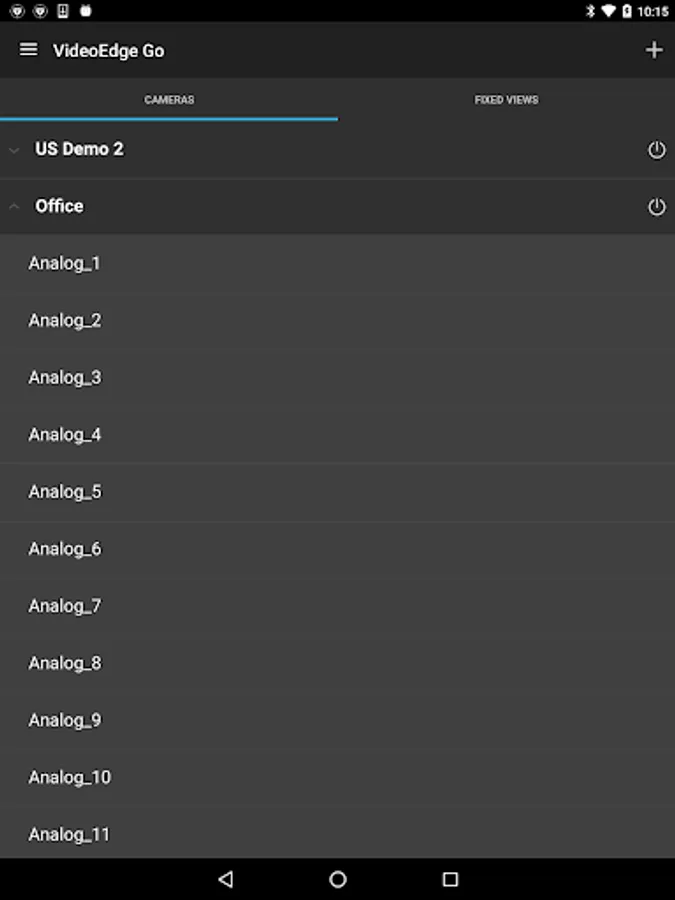
Task: Select the Analog_3 camera
Action: click(x=65, y=378)
